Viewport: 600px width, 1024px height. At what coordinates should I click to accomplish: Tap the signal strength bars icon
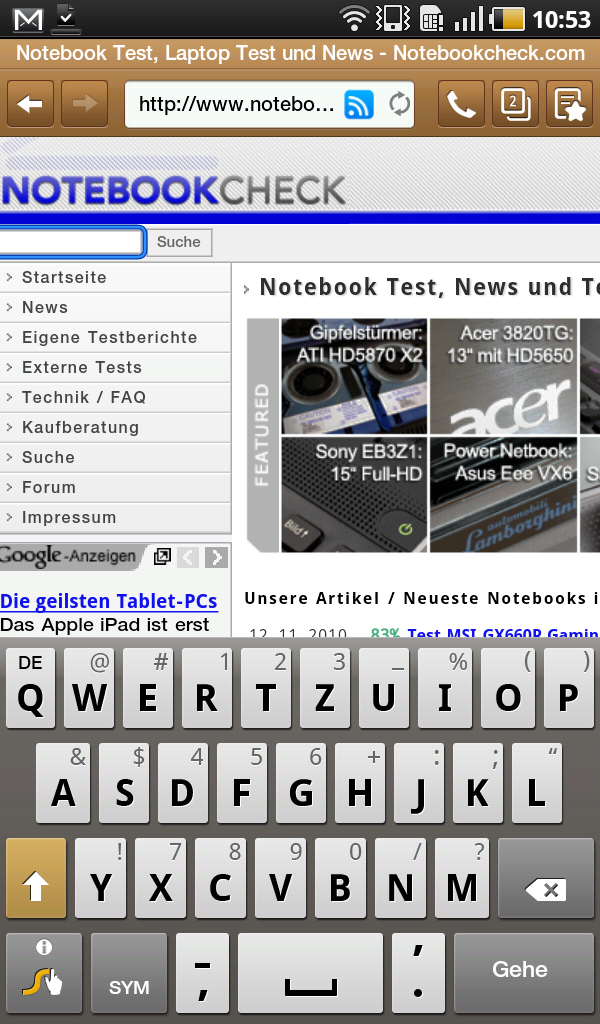pos(469,18)
